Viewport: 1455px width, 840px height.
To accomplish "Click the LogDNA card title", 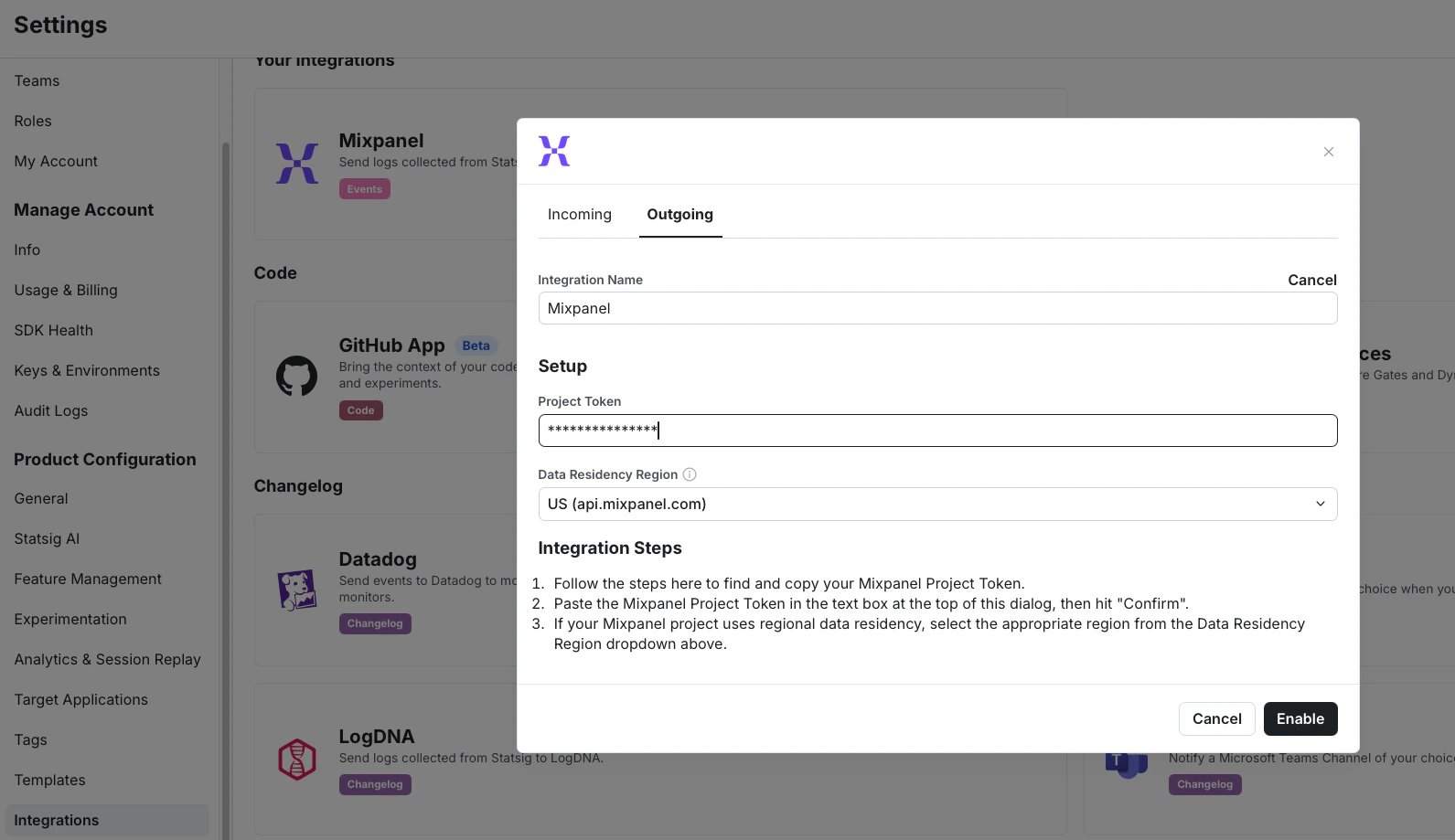I will coord(377,737).
